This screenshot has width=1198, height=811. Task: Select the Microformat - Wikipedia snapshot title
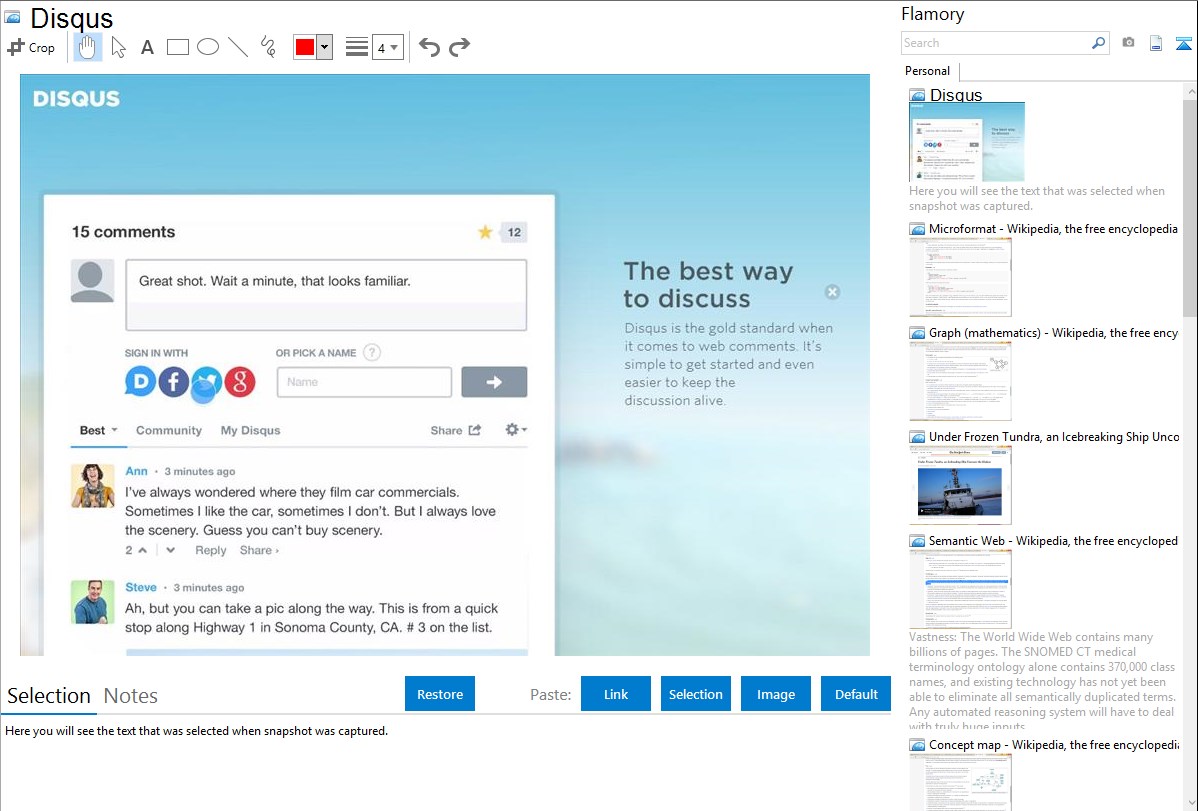[x=1054, y=229]
